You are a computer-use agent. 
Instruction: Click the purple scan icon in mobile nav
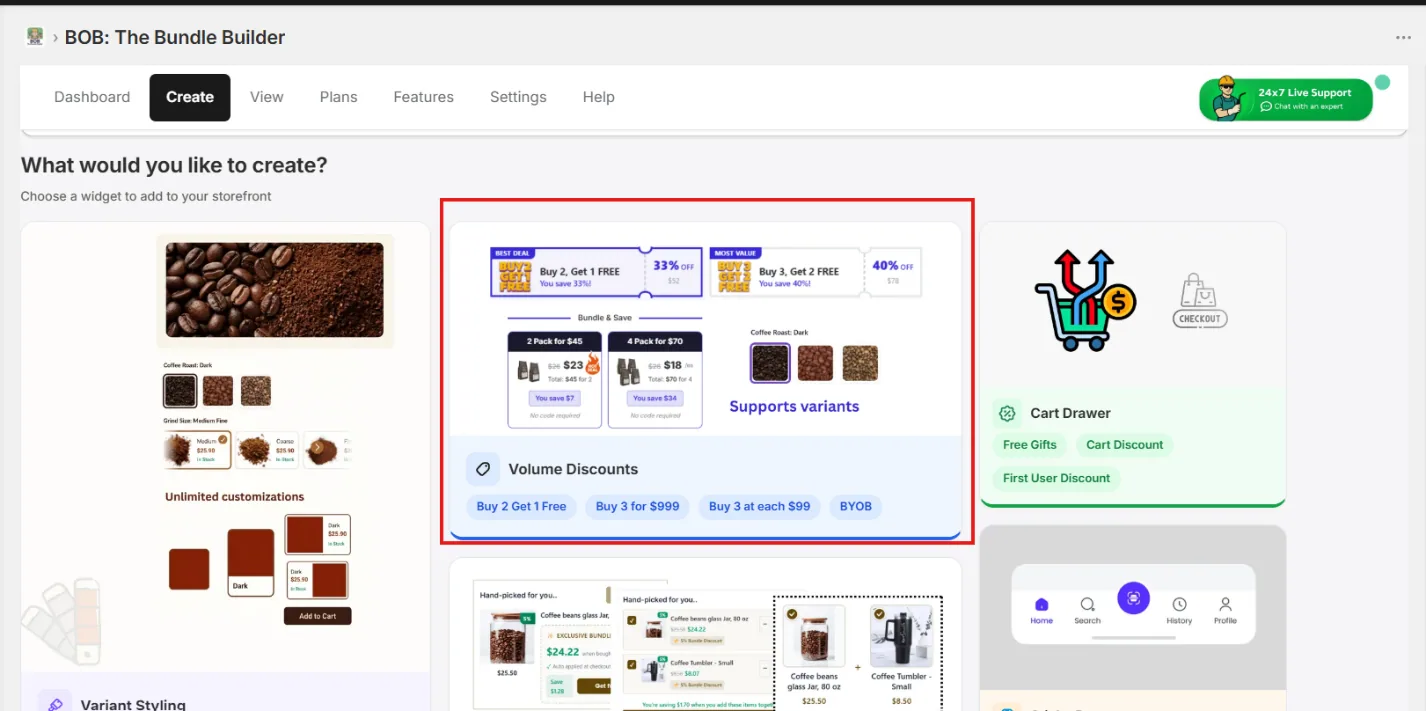1133,598
